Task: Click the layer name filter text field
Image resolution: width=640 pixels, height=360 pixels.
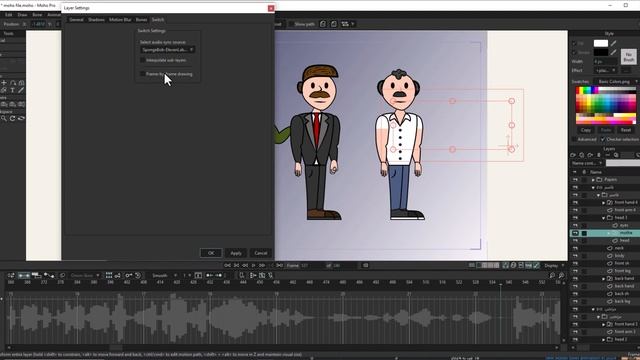Action: click(623, 163)
